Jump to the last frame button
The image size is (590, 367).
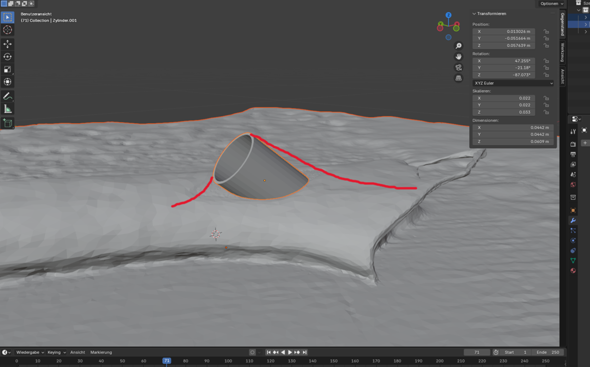coord(305,352)
